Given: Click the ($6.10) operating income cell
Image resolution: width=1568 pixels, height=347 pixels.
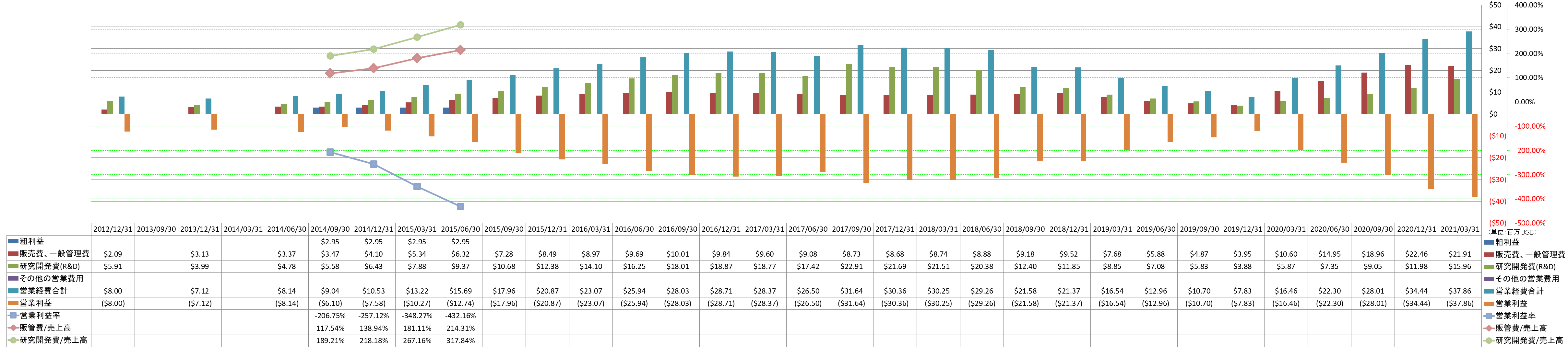Looking at the screenshot, I should click(x=330, y=303).
